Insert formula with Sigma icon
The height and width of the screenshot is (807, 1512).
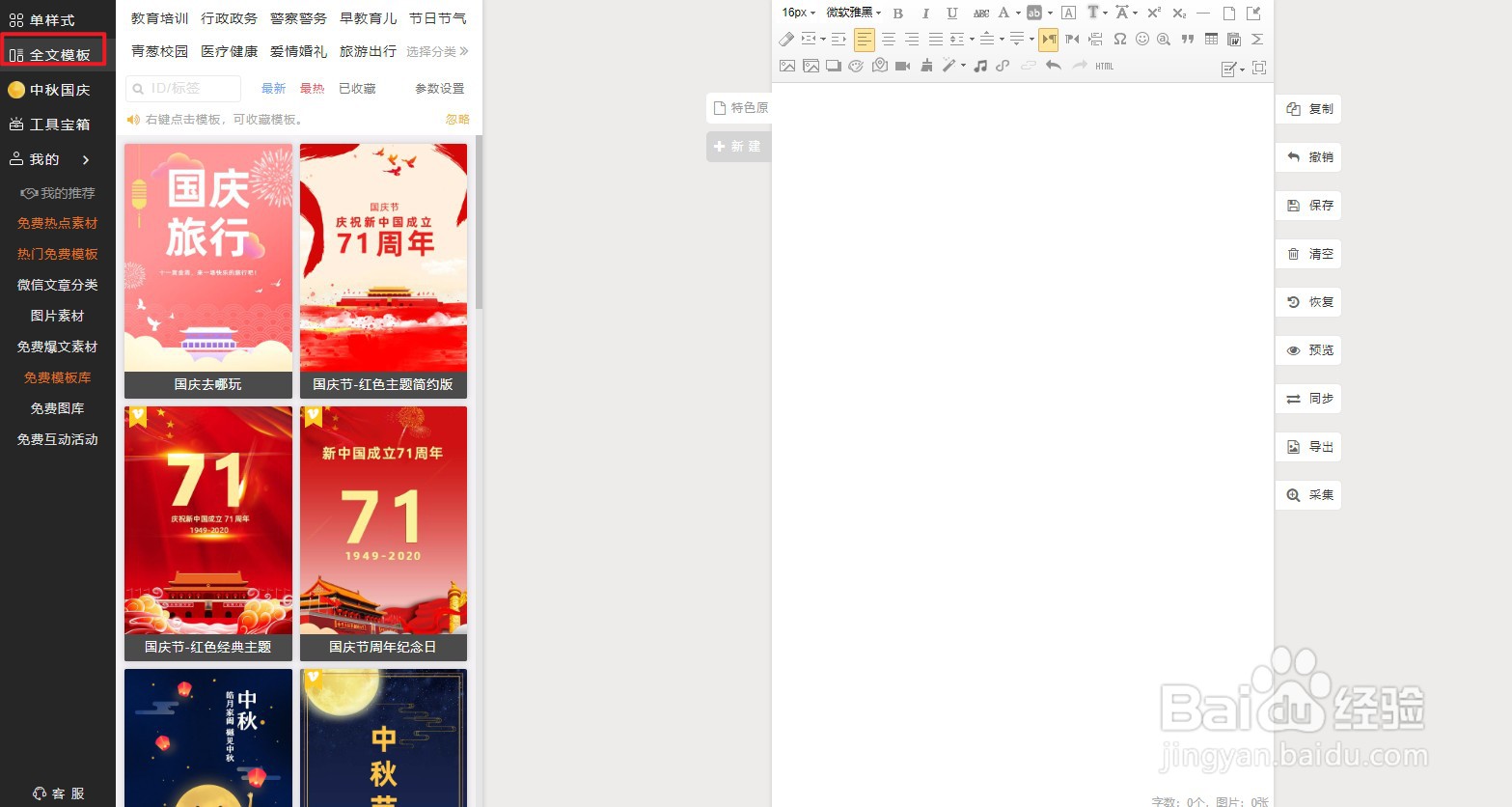tap(1257, 40)
